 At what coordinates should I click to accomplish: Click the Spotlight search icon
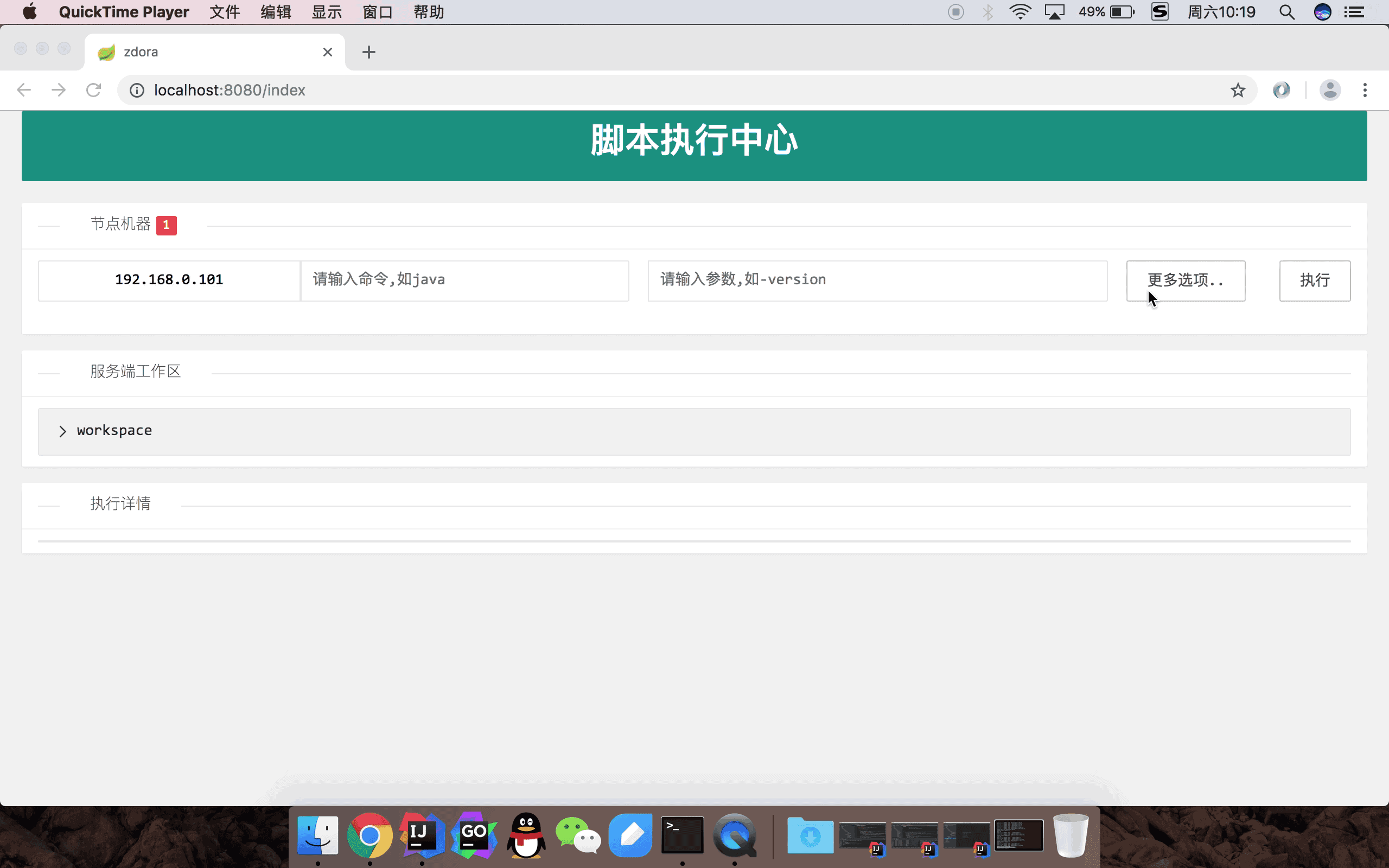click(x=1286, y=12)
